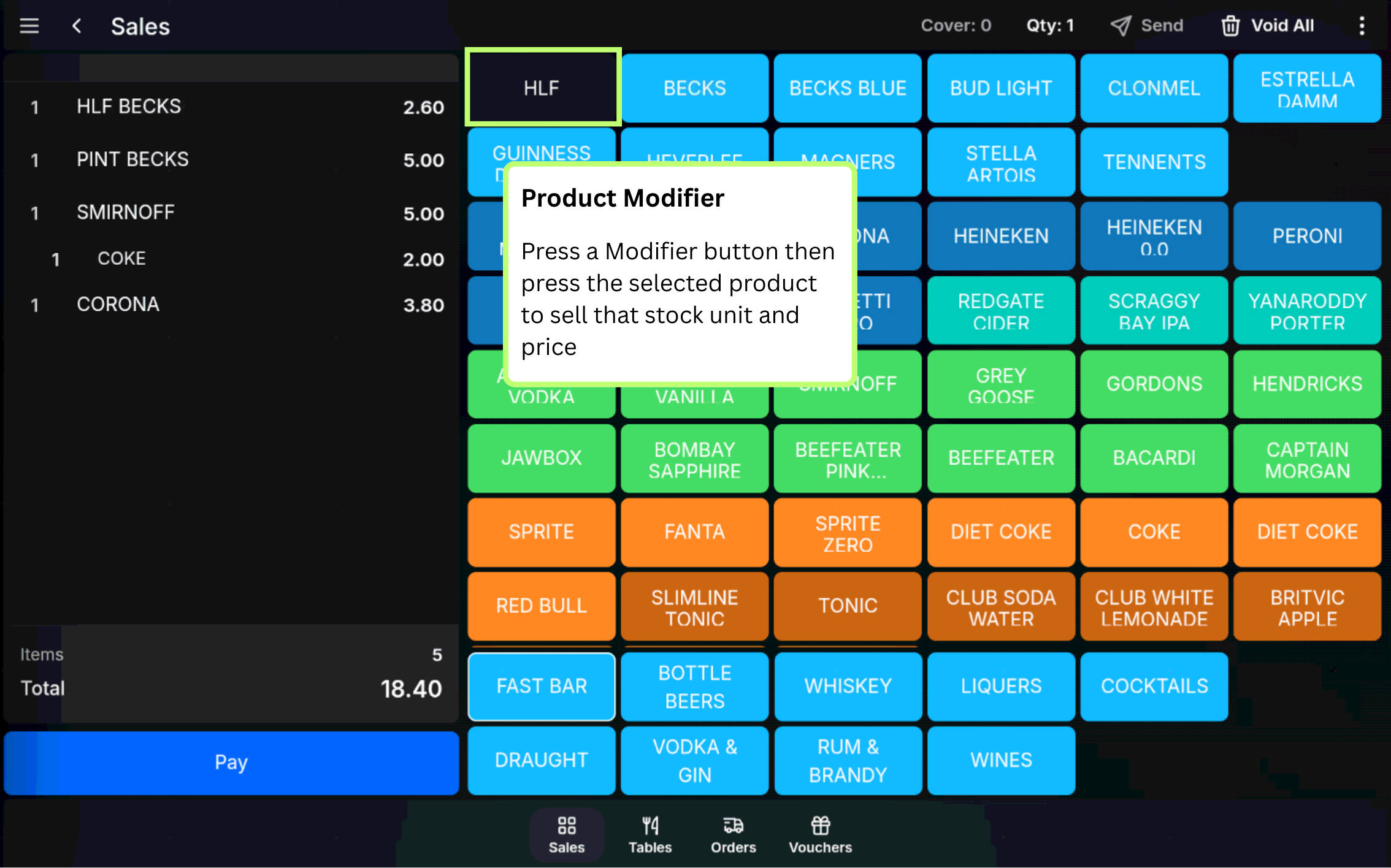Add YANARODDY PORTER product
Viewport: 1391px width, 868px height.
pyautogui.click(x=1307, y=310)
